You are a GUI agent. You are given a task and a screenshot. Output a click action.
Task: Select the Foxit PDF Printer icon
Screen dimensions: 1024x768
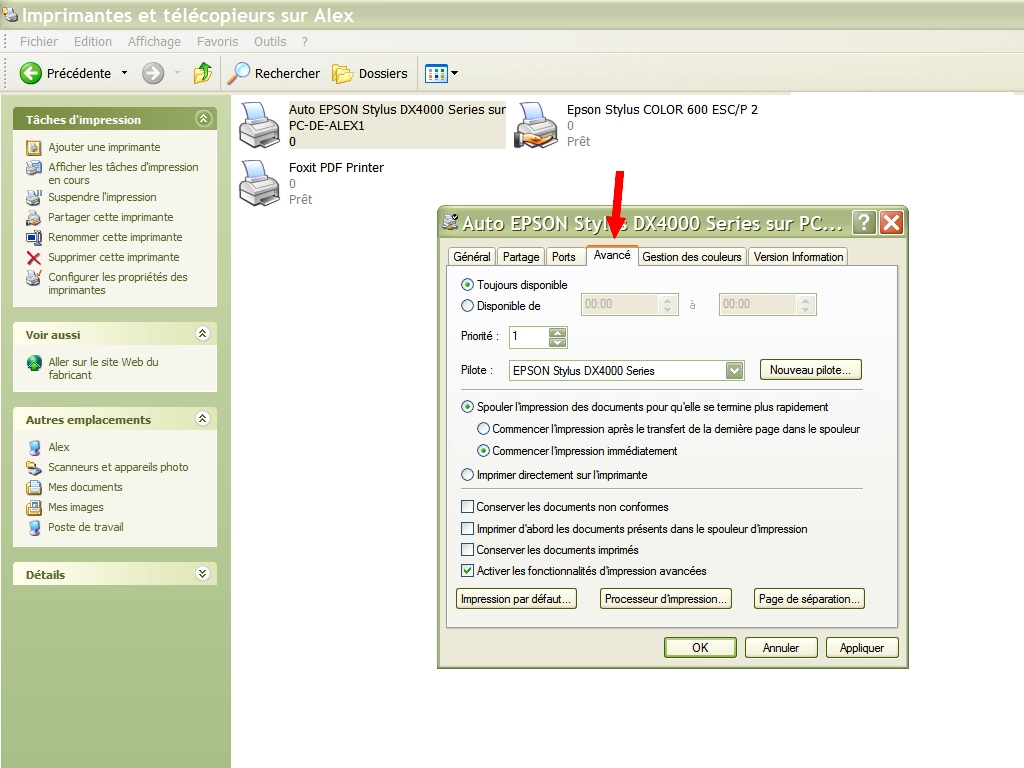[x=259, y=184]
